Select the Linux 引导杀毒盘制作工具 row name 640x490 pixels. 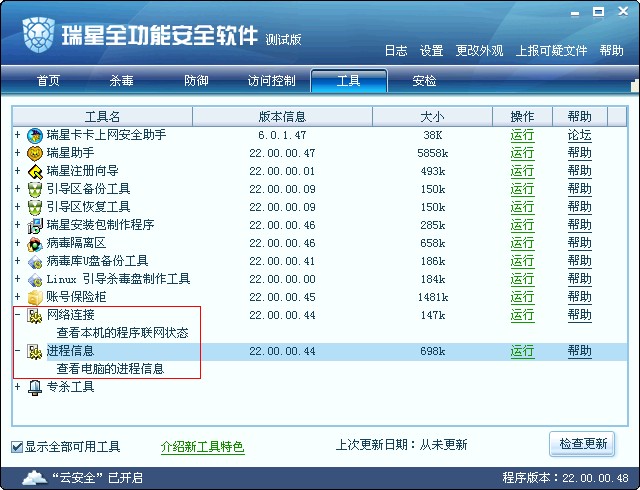[x=118, y=279]
